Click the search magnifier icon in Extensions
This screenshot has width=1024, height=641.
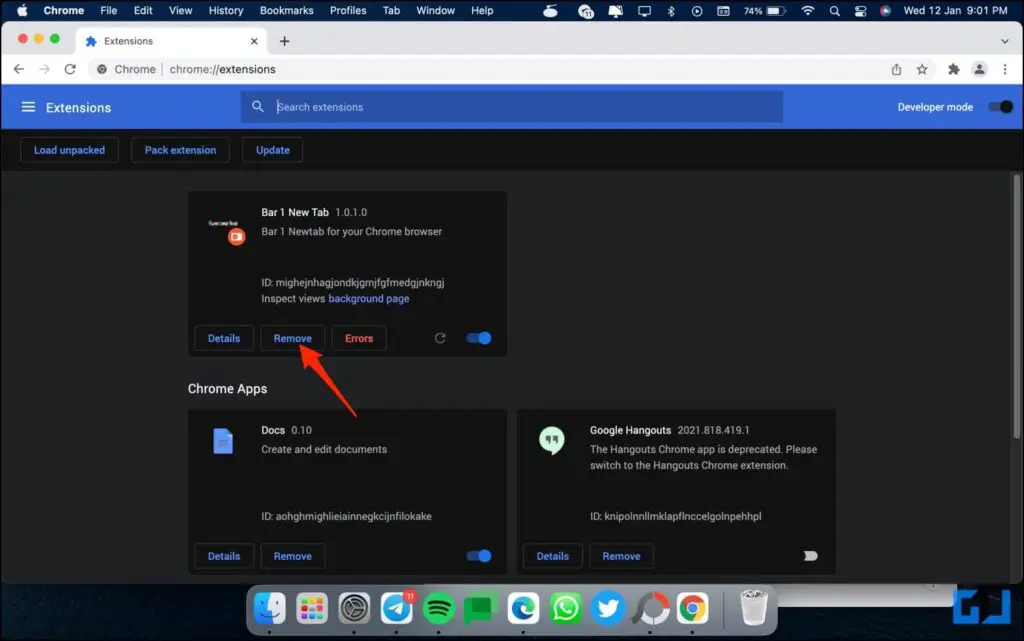(x=258, y=106)
